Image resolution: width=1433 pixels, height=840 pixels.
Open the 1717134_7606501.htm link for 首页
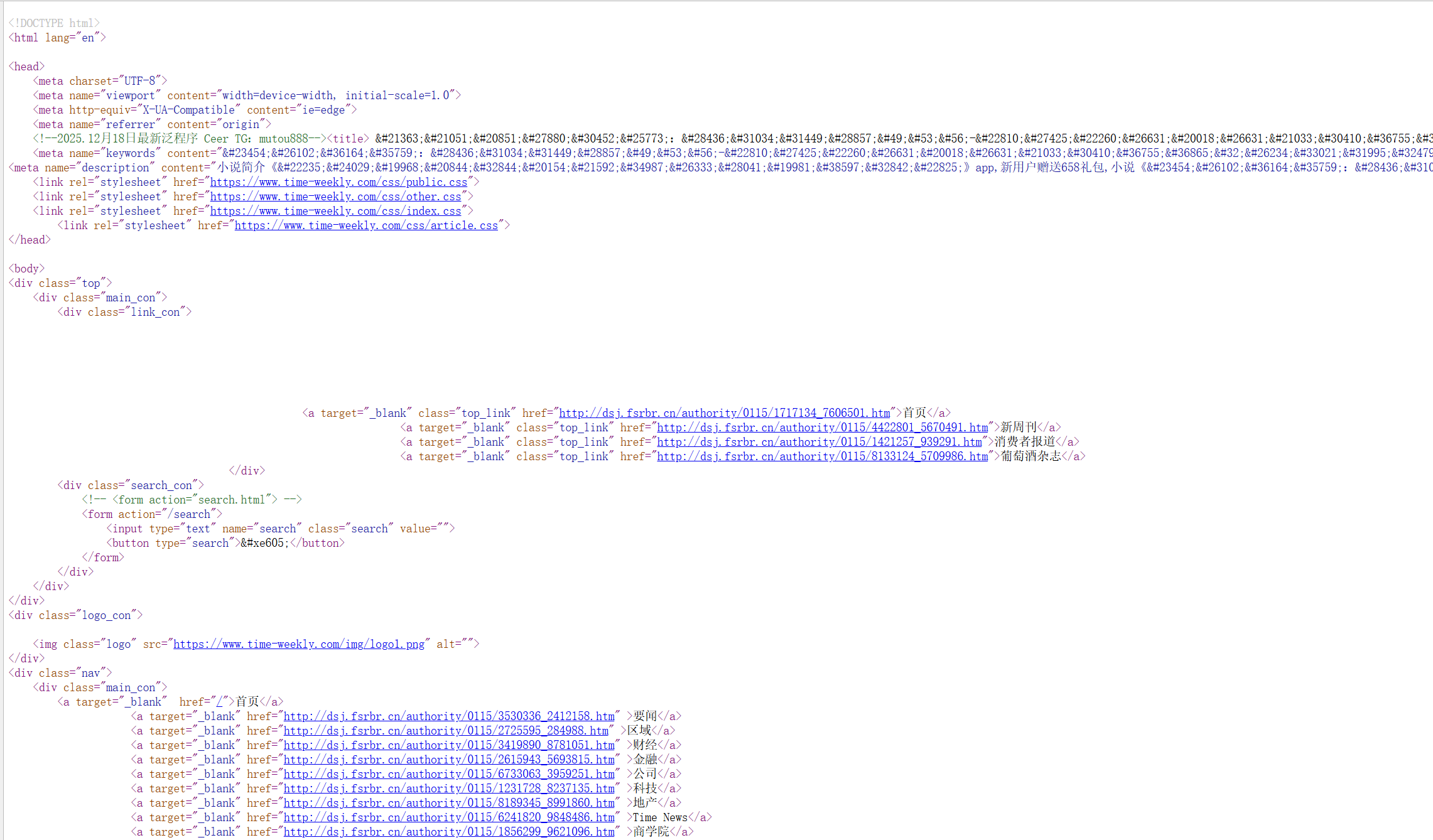pos(724,413)
